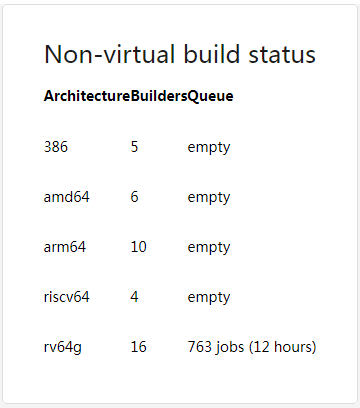Click builder count 5 for 386
The width and height of the screenshot is (360, 408).
pos(134,147)
